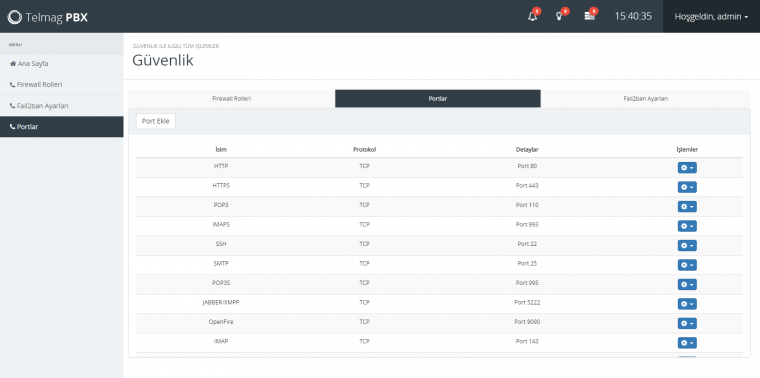The image size is (760, 378).
Task: Click the Port 80 detail cell
Action: tap(527, 166)
